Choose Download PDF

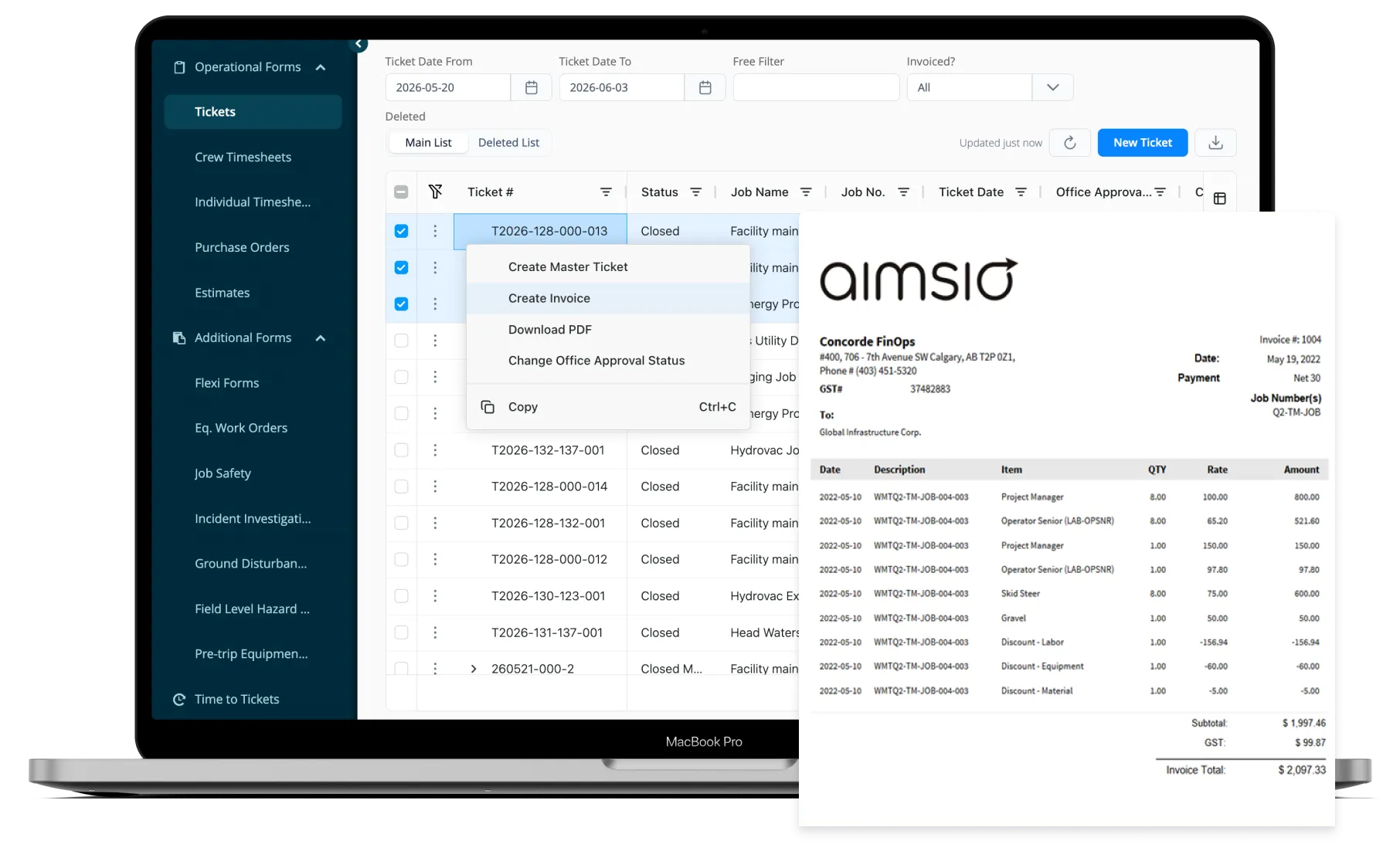[608, 330]
